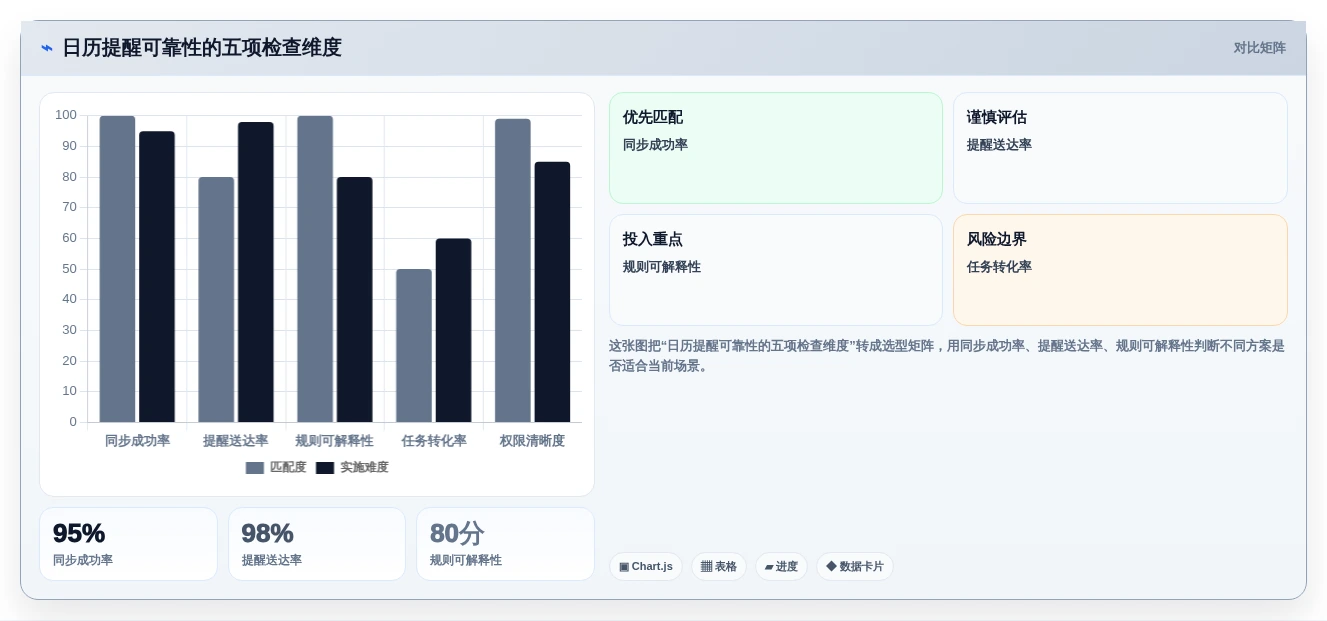Toggle the 匹配度 legend swatch
This screenshot has height=621, width=1327.
pyautogui.click(x=255, y=468)
